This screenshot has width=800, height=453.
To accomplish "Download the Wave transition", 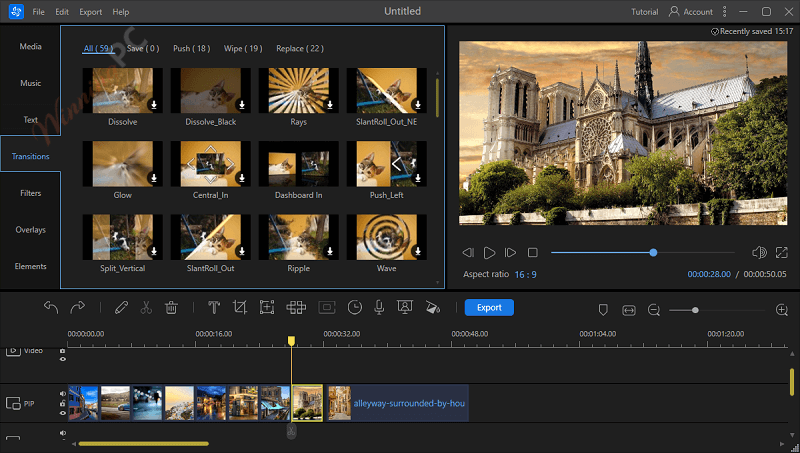I will click(418, 251).
